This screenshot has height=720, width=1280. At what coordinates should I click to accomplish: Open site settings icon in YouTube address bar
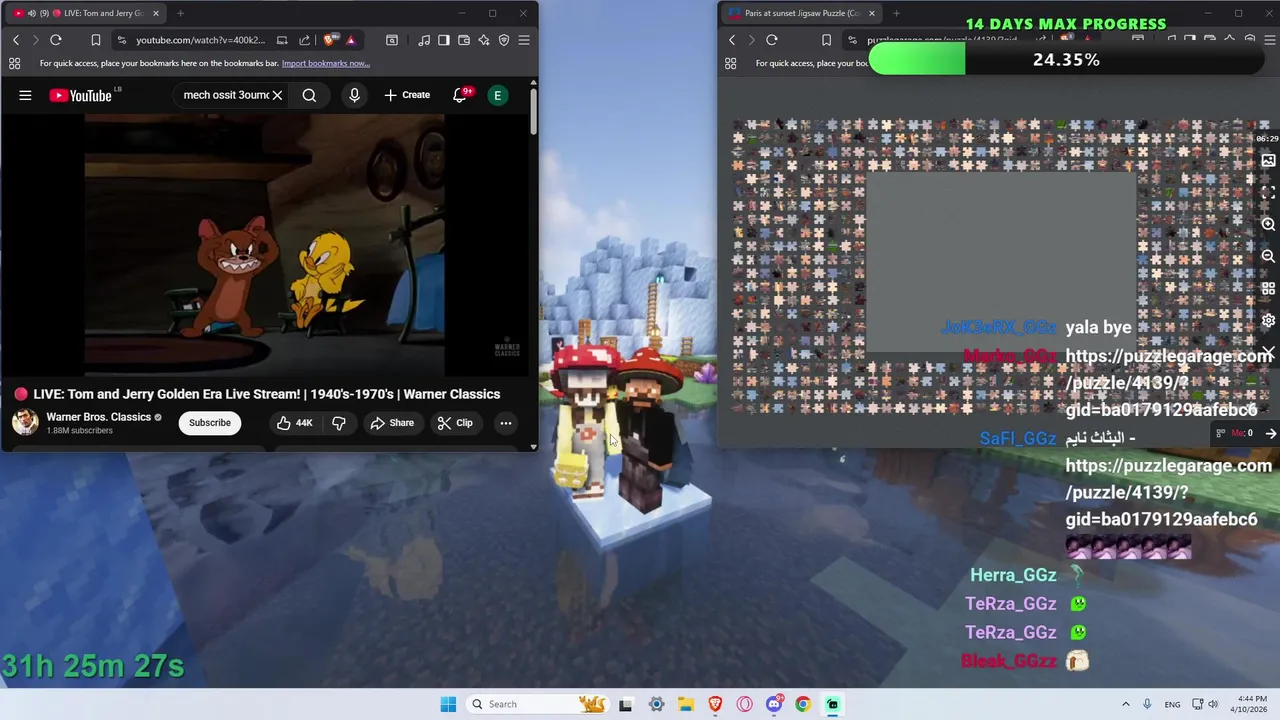click(x=121, y=40)
